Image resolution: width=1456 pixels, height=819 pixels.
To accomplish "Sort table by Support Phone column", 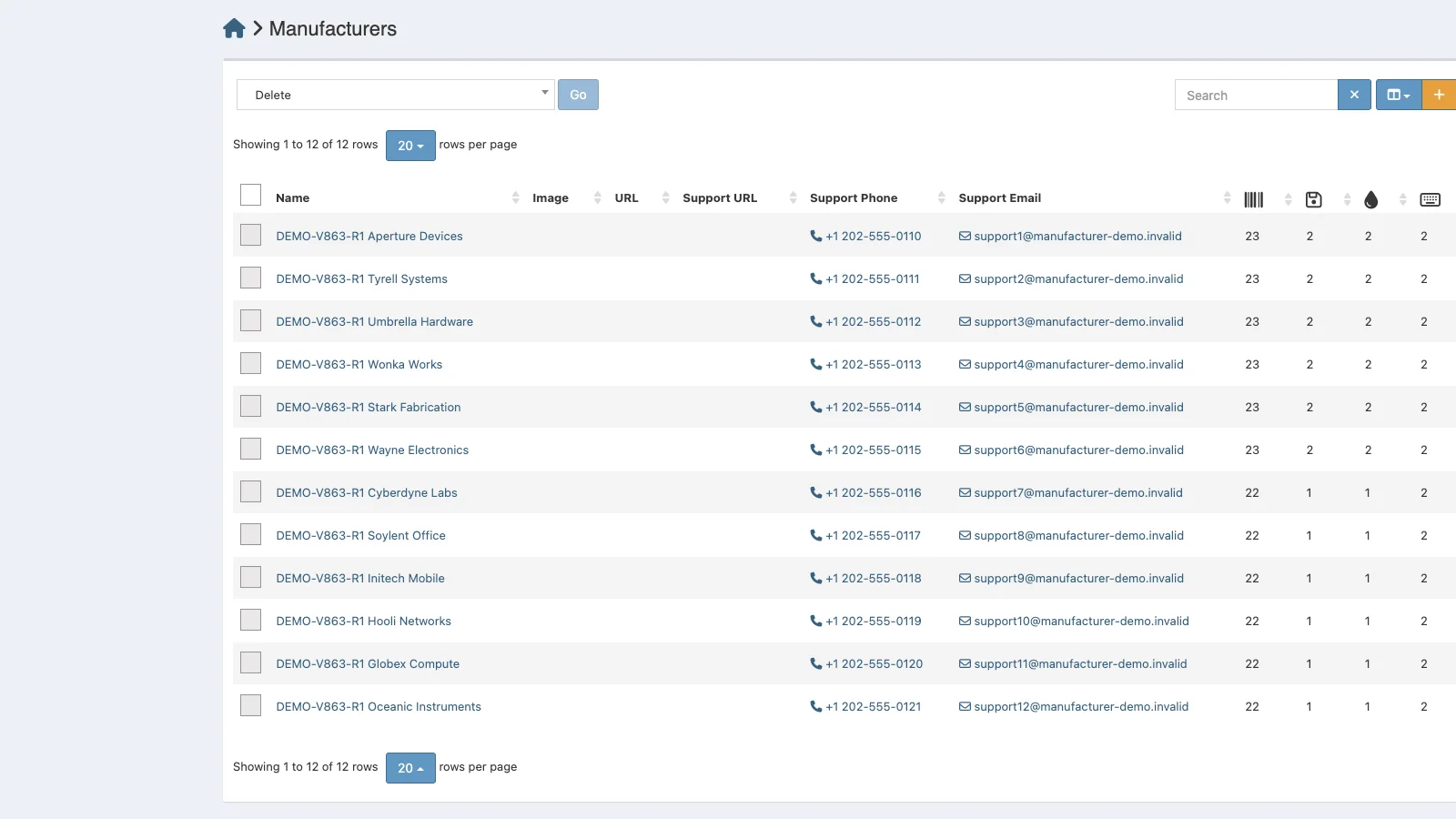I will click(x=854, y=197).
